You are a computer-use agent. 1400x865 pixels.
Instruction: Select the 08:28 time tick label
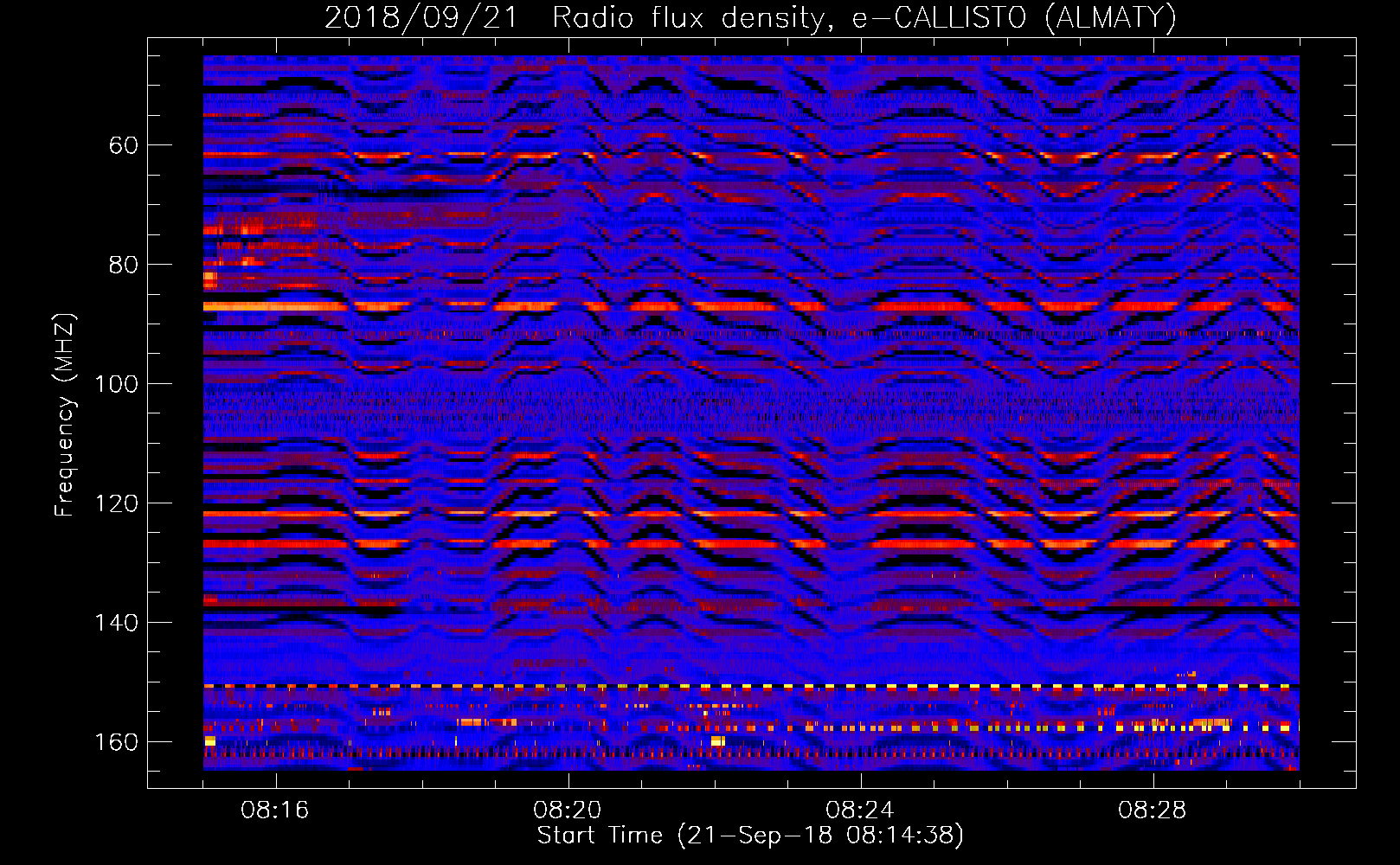coord(1153,811)
